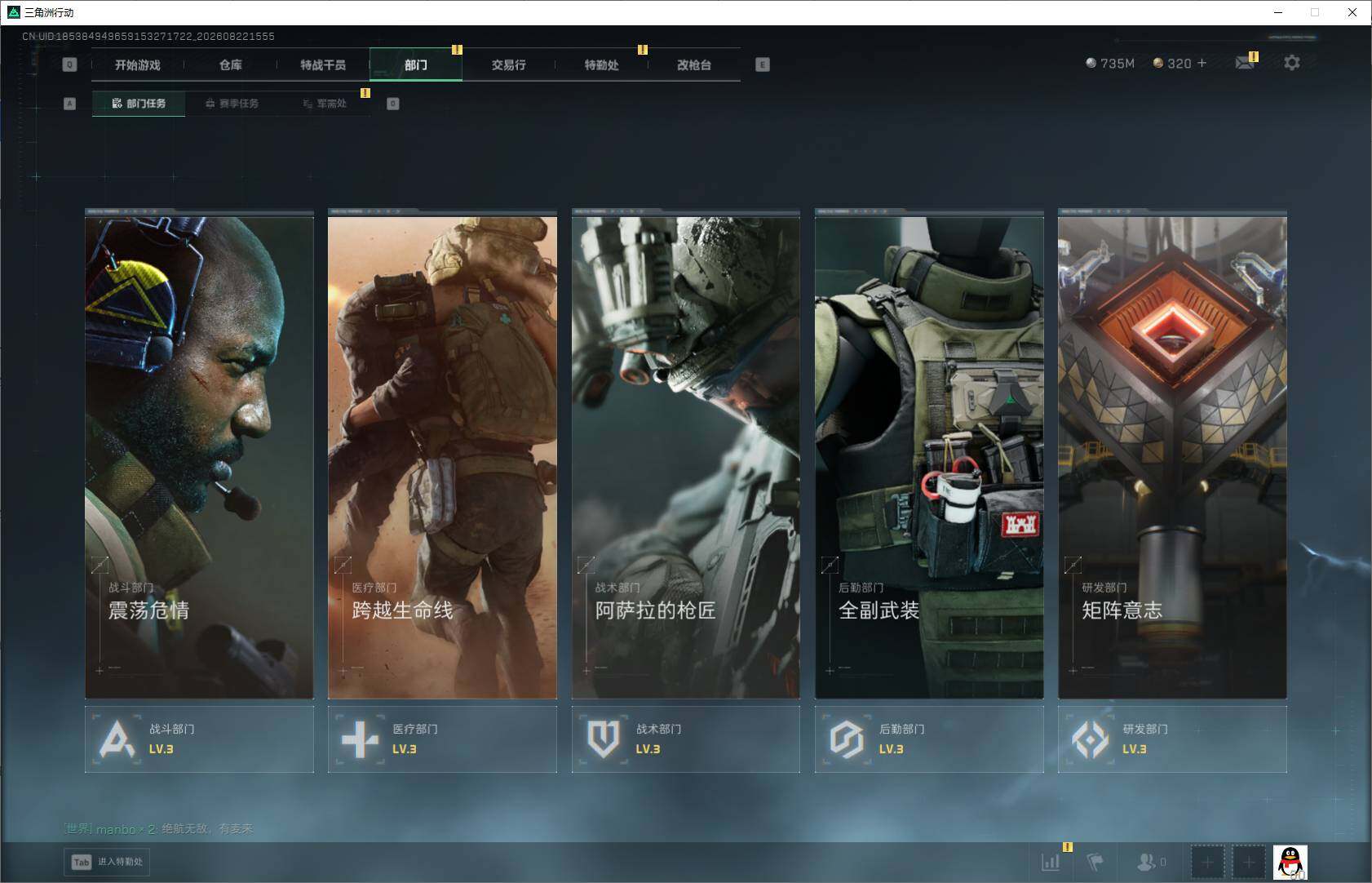The height and width of the screenshot is (883, 1372).
Task: Switch to the 仓库 tab
Action: click(231, 64)
